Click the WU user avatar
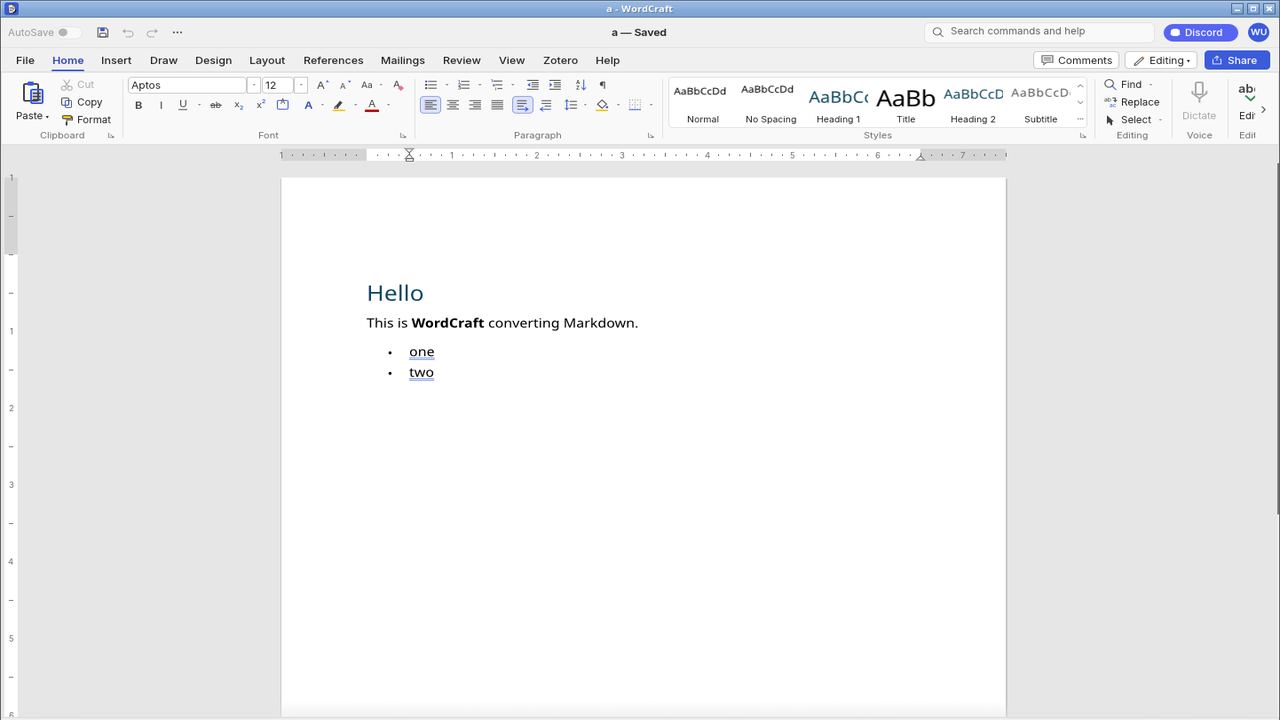The width and height of the screenshot is (1280, 720). tap(1258, 32)
